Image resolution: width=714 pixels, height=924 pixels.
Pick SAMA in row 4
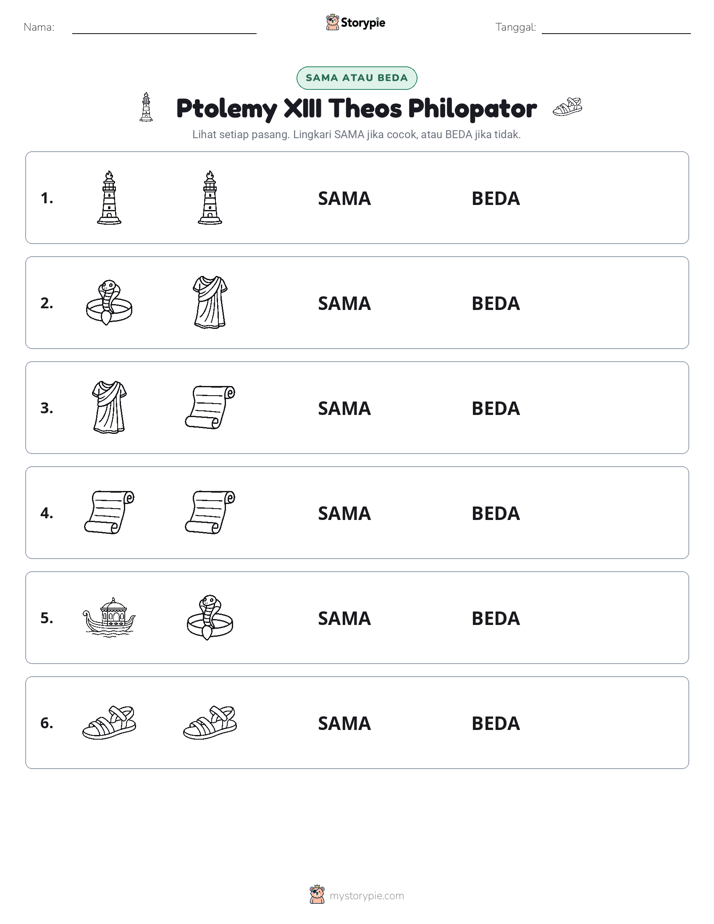point(344,513)
